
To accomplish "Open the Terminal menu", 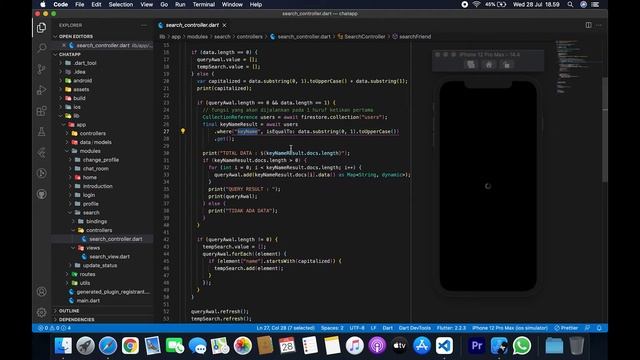I will pos(203,4).
